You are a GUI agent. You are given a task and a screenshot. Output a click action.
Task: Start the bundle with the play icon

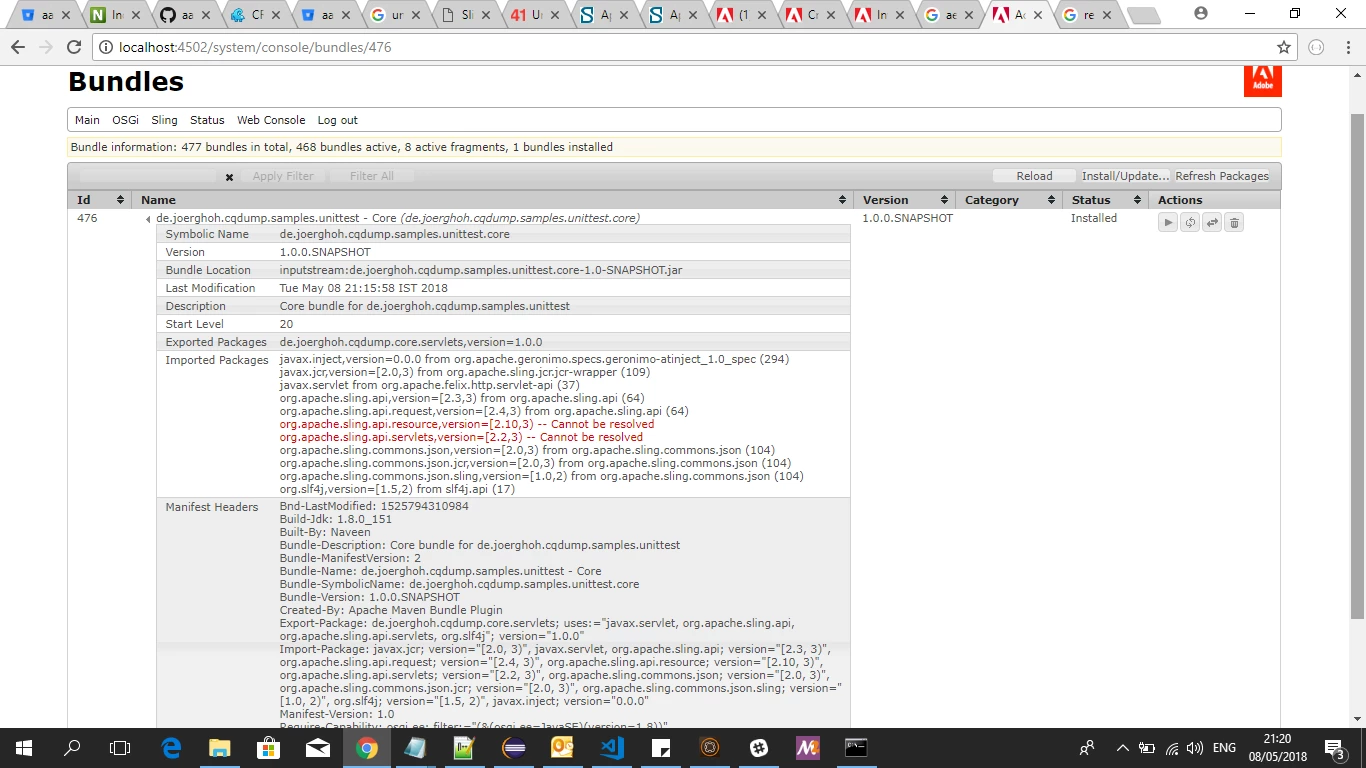1168,223
